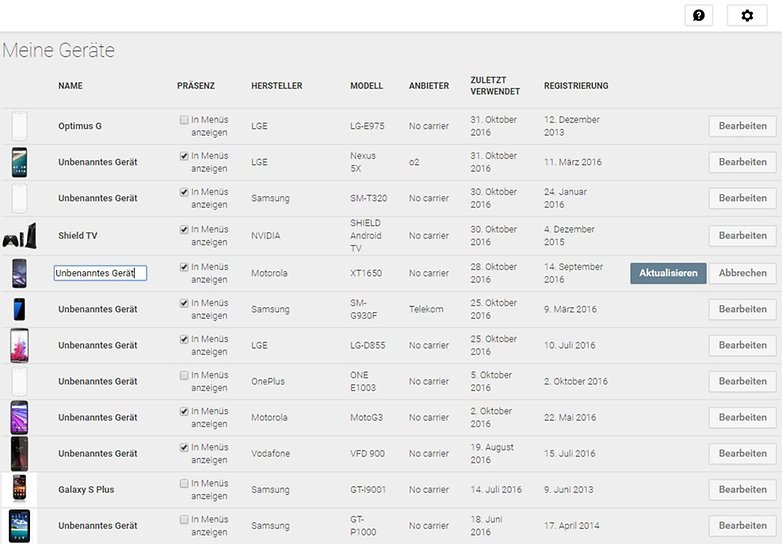This screenshot has width=782, height=544.
Task: Click the o2 carrier cell
Action: (414, 162)
